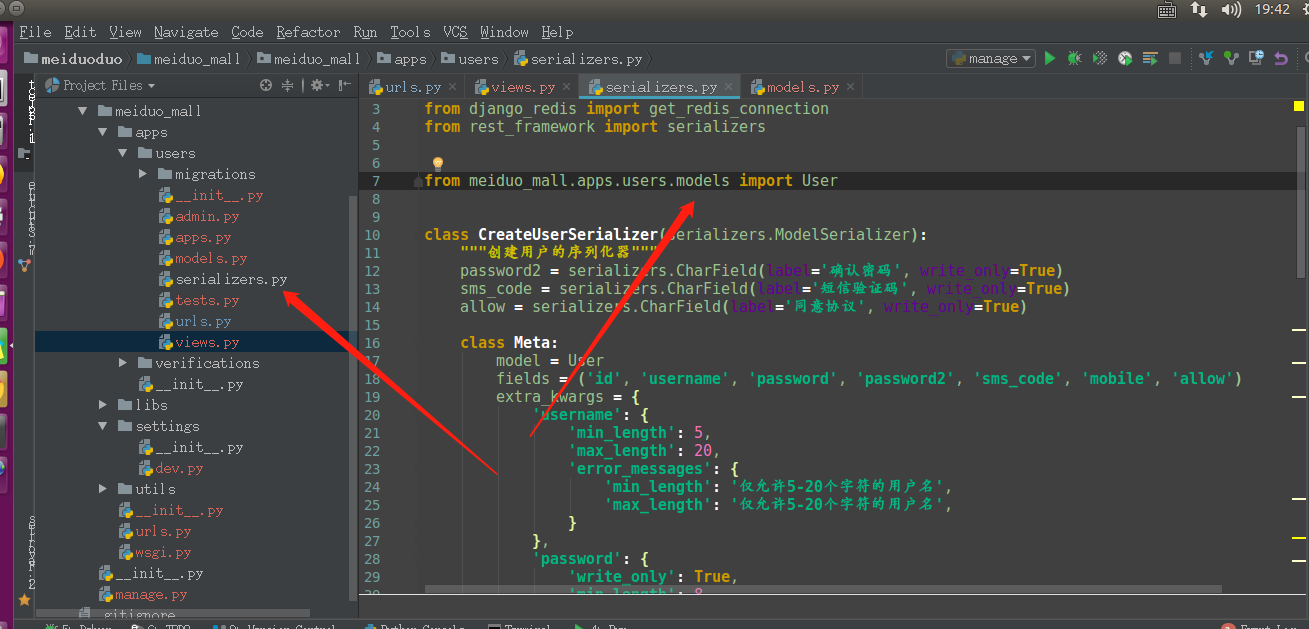The image size is (1309, 629).
Task: Click the gray stop button
Action: (1175, 58)
